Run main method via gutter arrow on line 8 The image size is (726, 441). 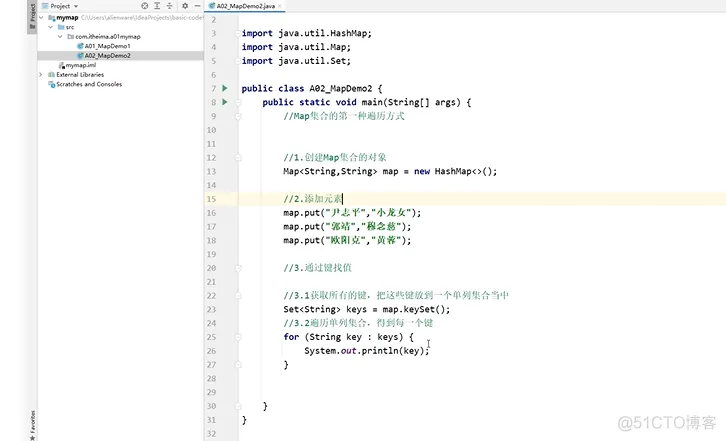click(225, 102)
